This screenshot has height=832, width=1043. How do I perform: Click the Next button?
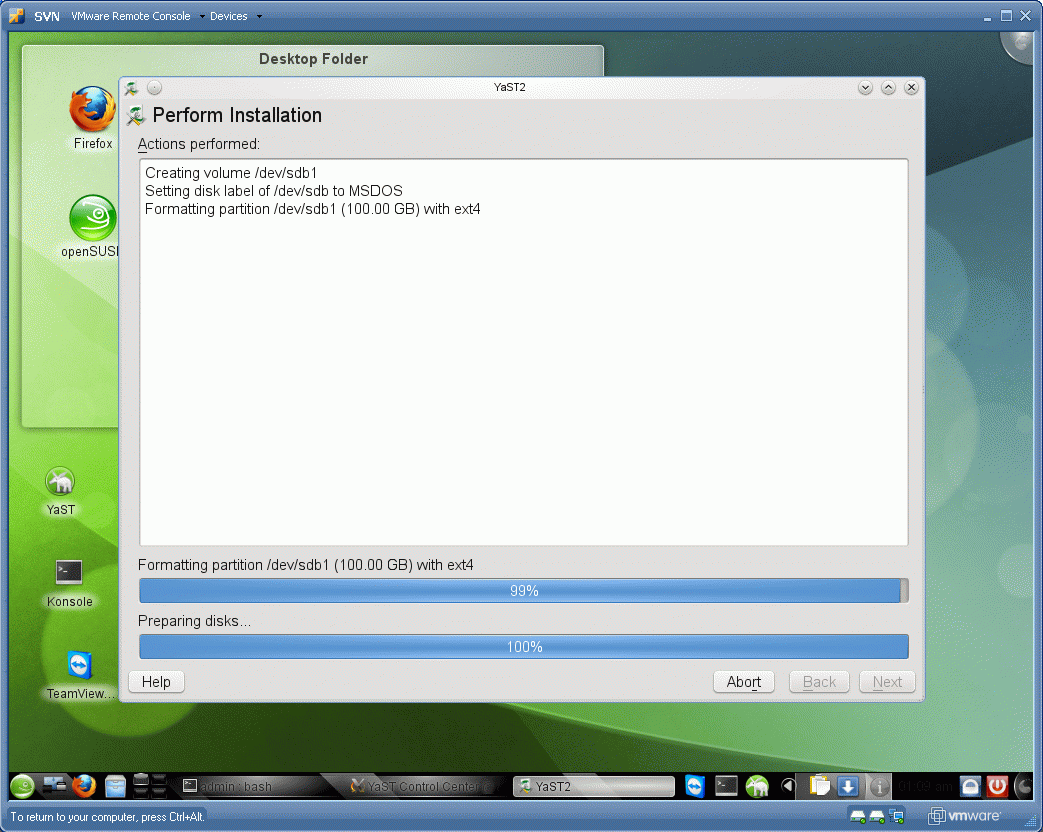point(887,682)
